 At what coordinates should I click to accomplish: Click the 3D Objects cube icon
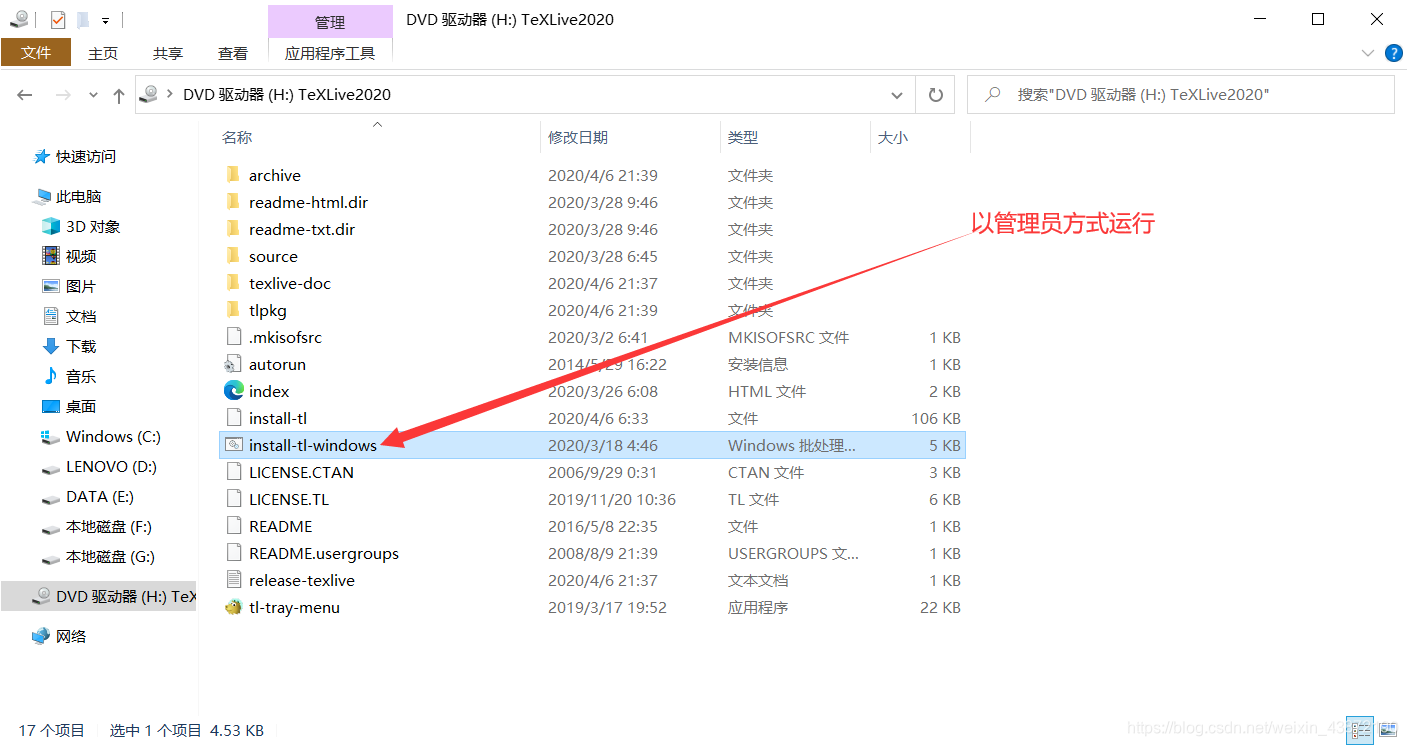pyautogui.click(x=51, y=227)
